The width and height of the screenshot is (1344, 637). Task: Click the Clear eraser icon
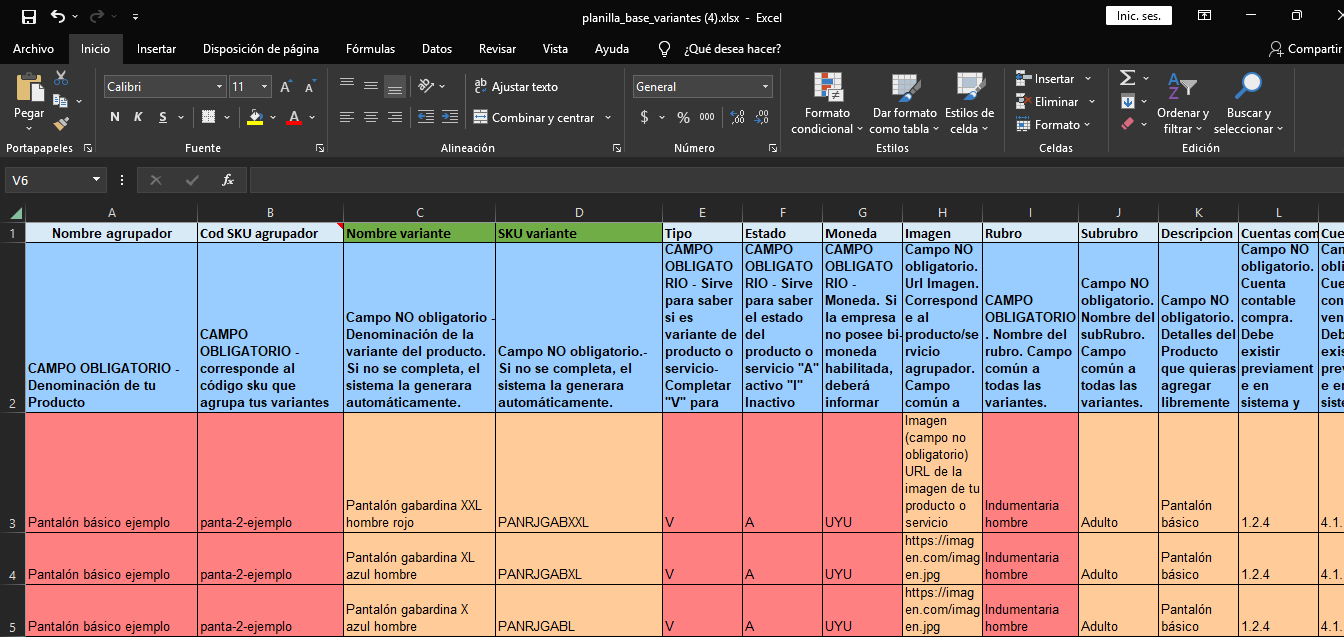(x=1128, y=124)
